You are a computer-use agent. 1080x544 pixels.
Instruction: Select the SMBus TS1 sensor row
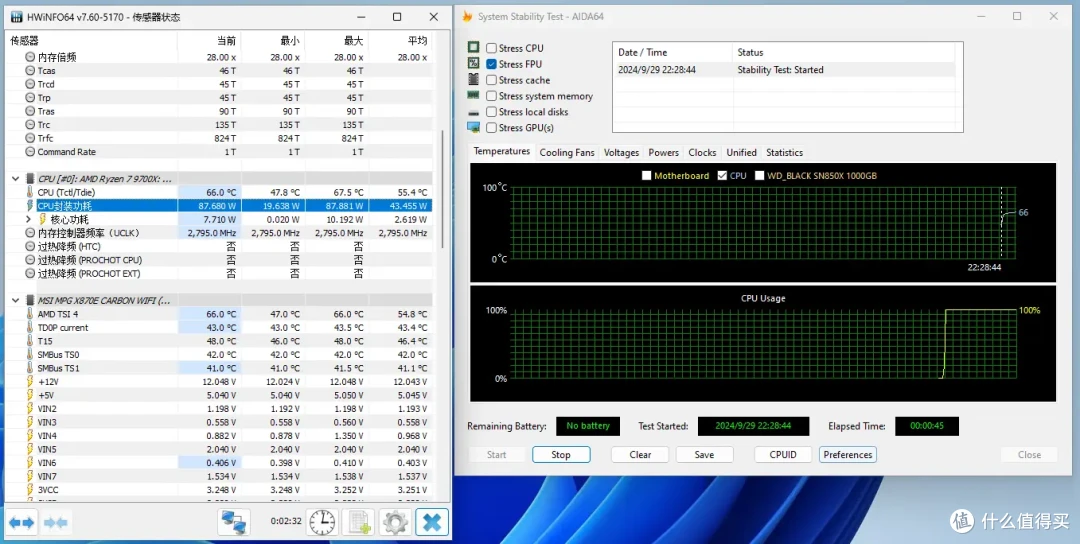coord(220,368)
